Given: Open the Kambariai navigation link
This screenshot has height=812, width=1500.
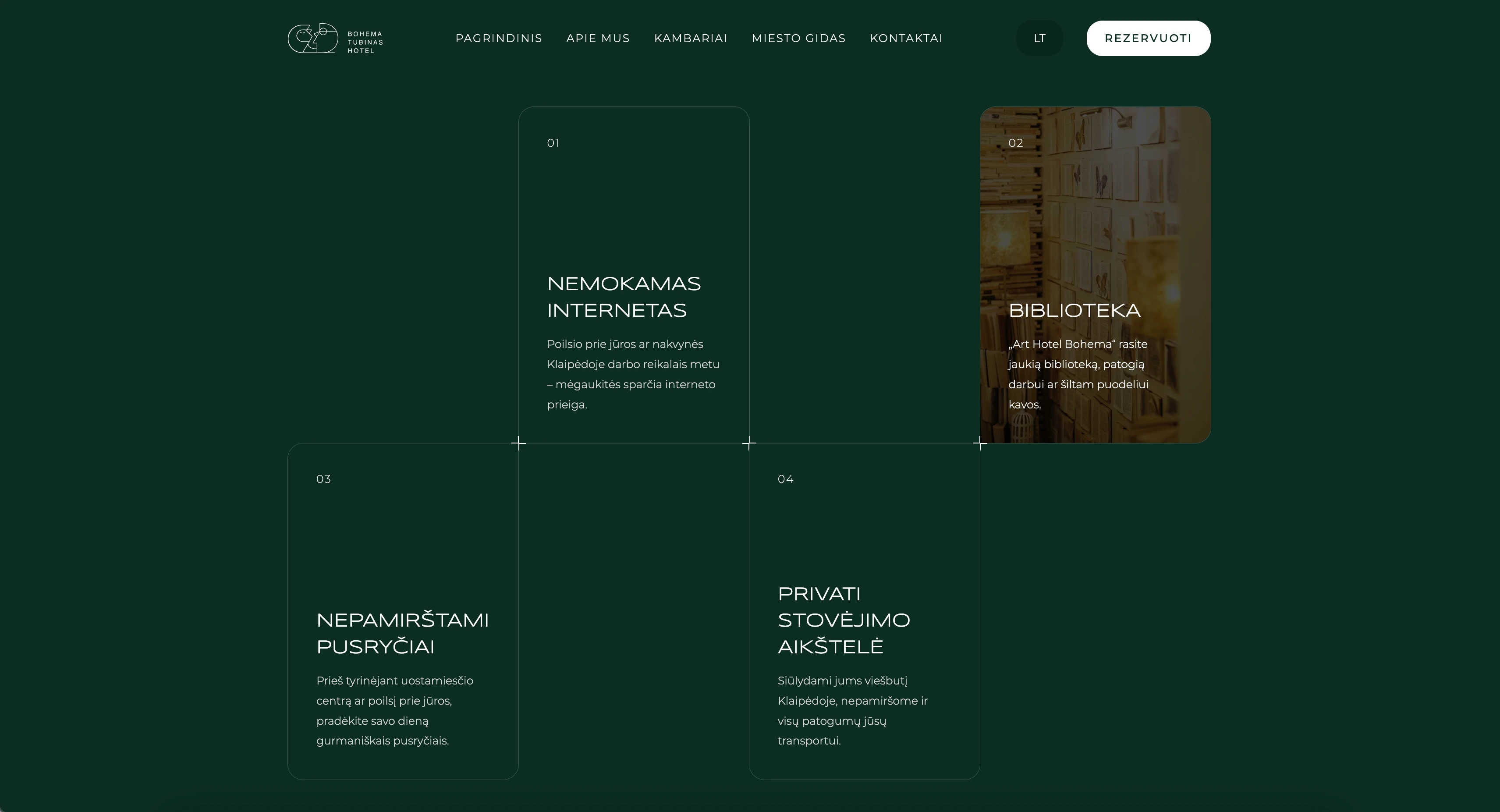Looking at the screenshot, I should tap(691, 39).
